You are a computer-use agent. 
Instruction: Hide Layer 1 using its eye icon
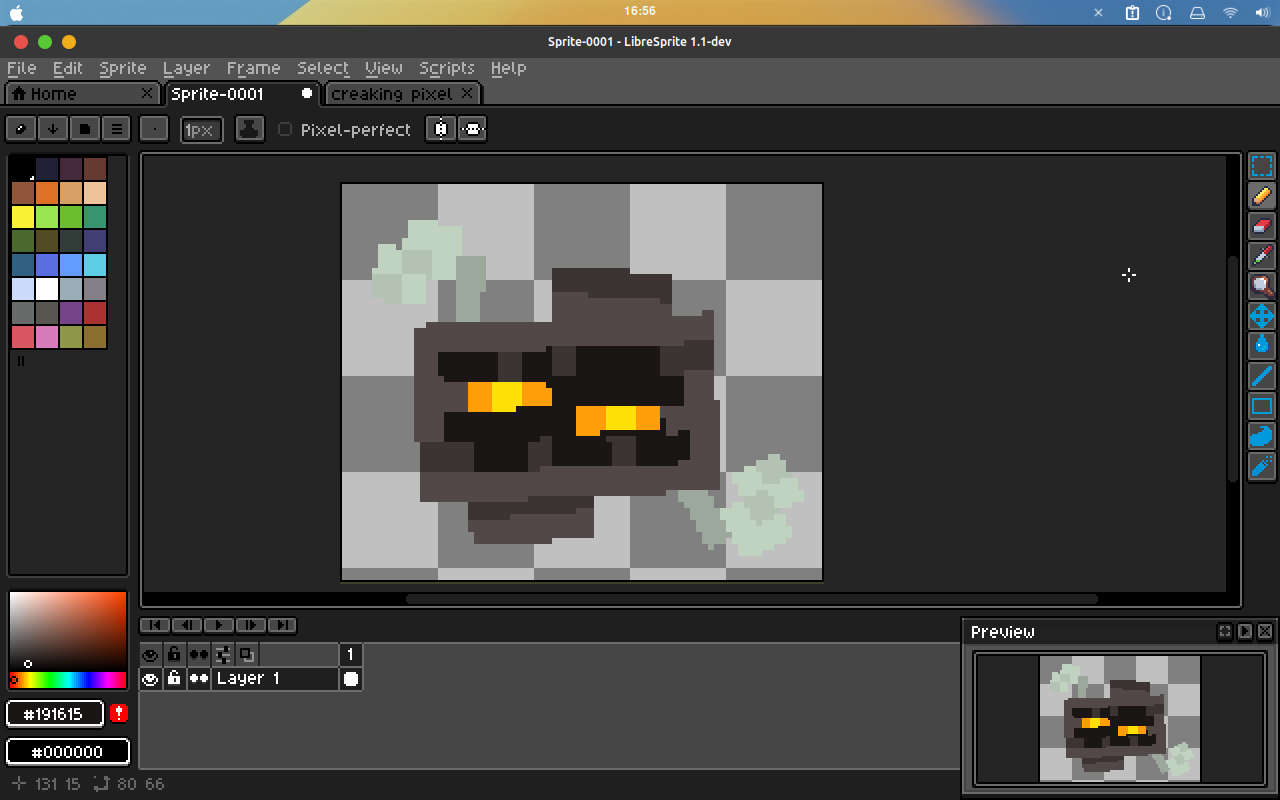(150, 679)
